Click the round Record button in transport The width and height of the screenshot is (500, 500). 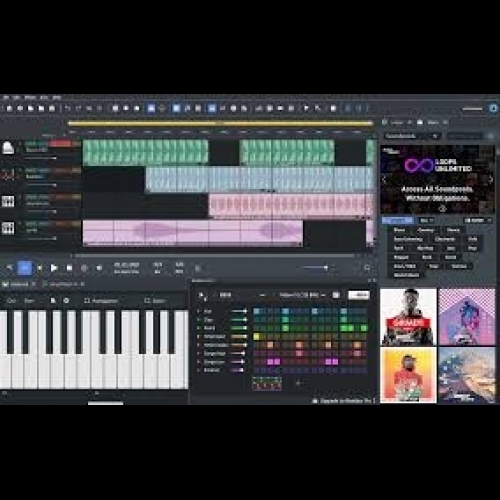(84, 268)
